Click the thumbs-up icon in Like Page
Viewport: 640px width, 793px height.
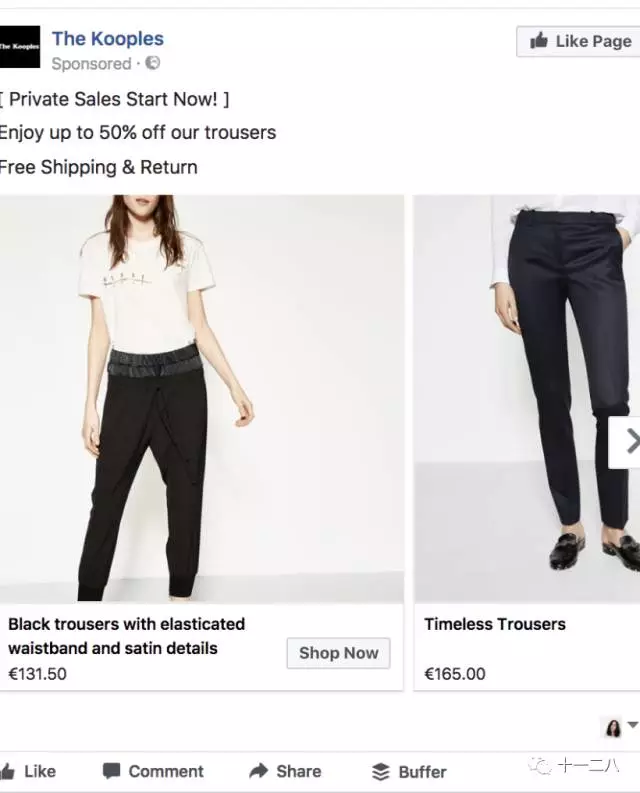pos(539,41)
